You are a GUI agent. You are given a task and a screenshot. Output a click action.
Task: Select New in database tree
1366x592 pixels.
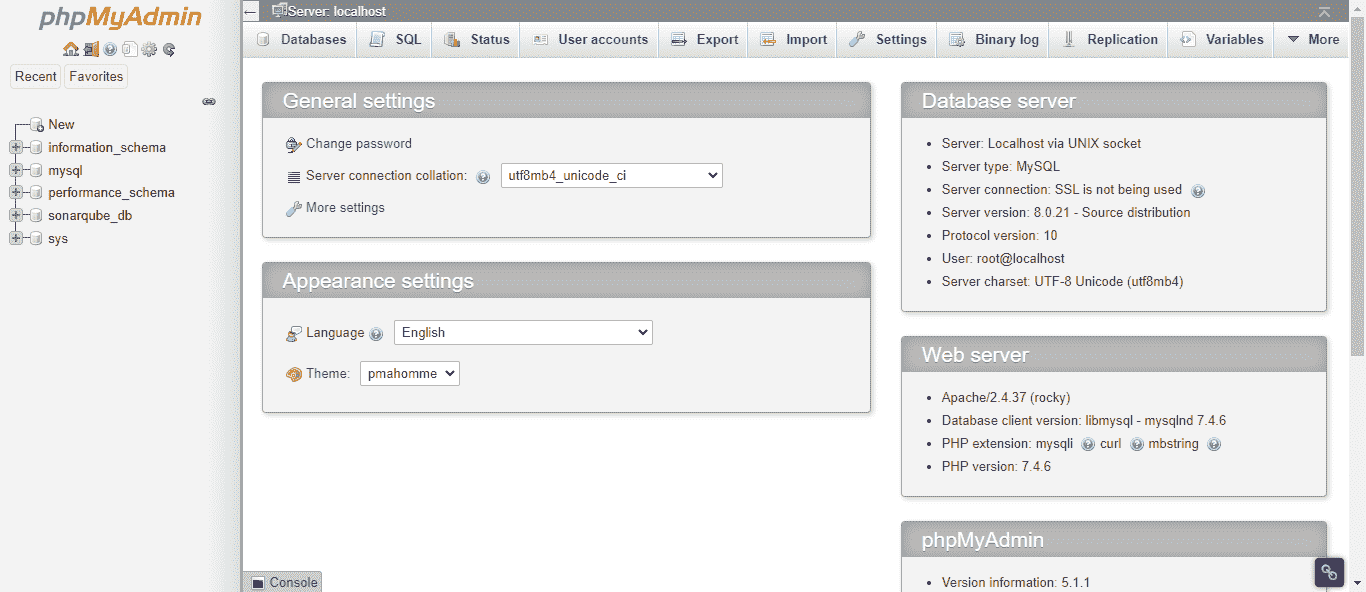61,124
